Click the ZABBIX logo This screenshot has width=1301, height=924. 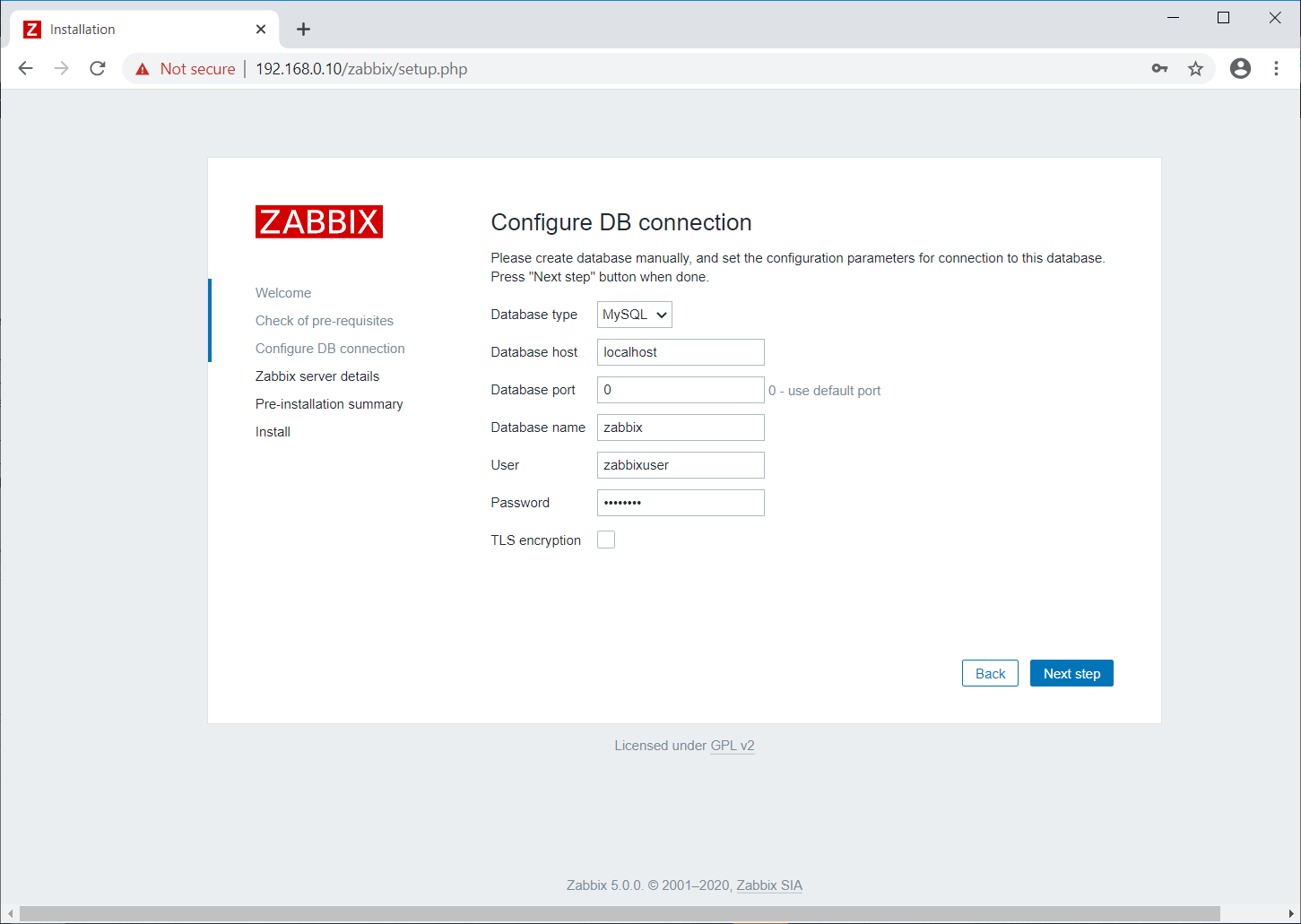319,221
